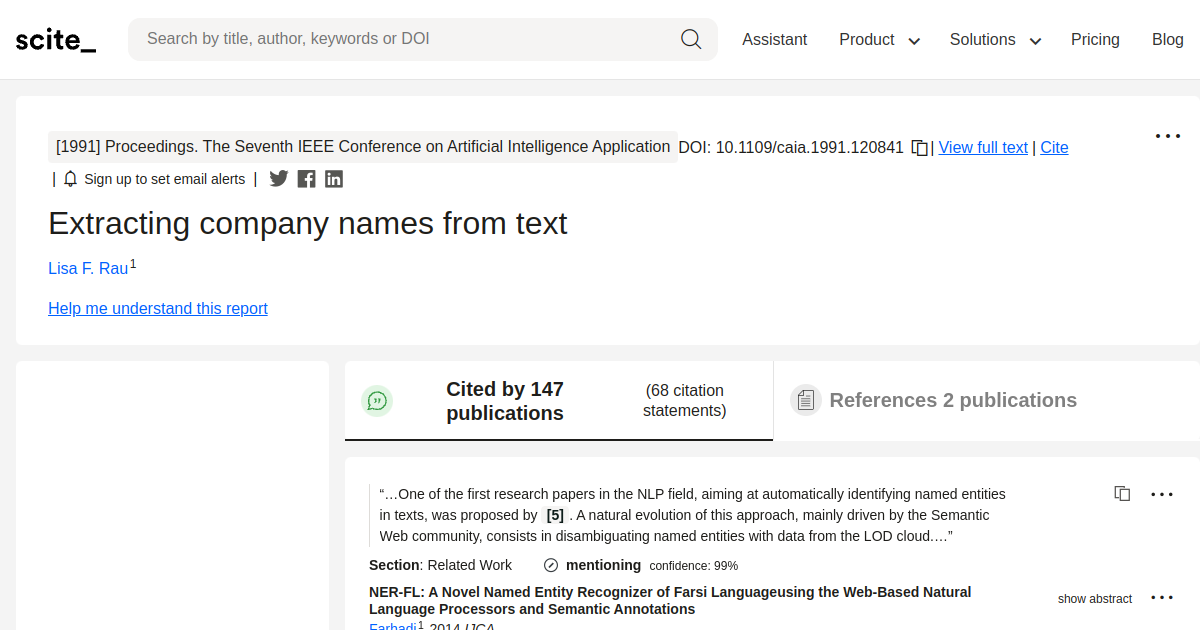The image size is (1200, 630).
Task: Open the View full text link
Action: (983, 147)
